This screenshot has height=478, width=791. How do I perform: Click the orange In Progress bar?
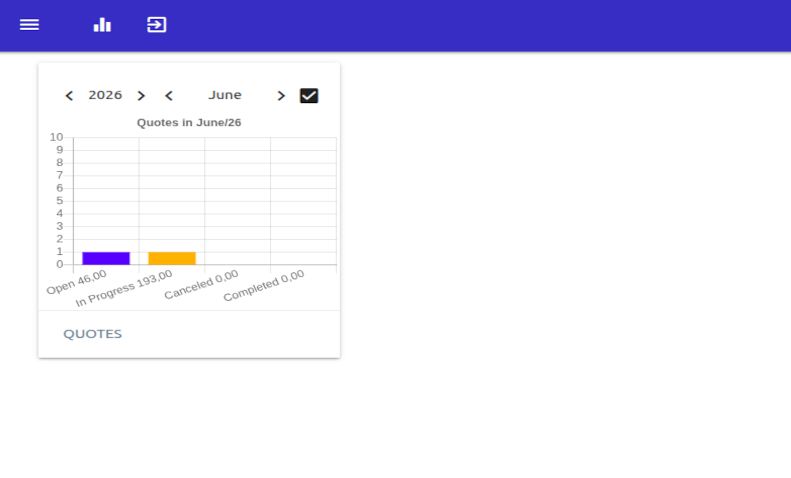click(172, 258)
